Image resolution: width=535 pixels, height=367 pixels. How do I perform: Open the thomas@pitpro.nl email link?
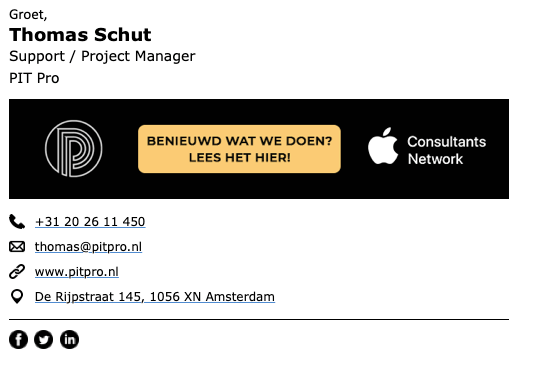(88, 247)
